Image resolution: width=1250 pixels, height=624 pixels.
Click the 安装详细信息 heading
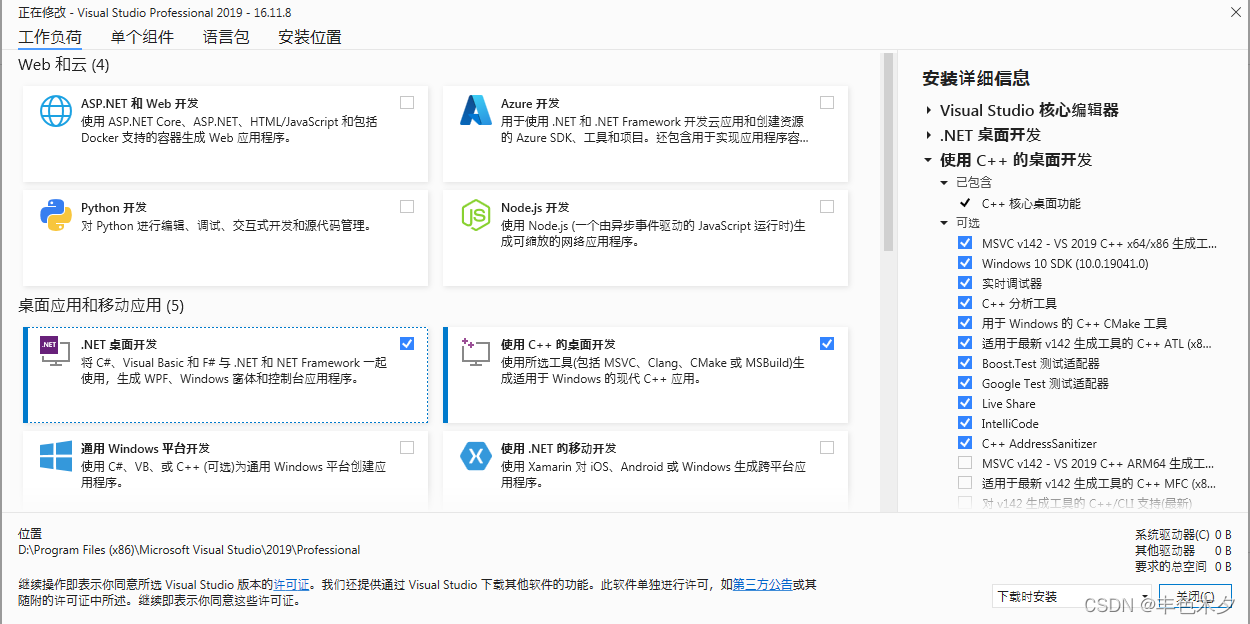976,78
